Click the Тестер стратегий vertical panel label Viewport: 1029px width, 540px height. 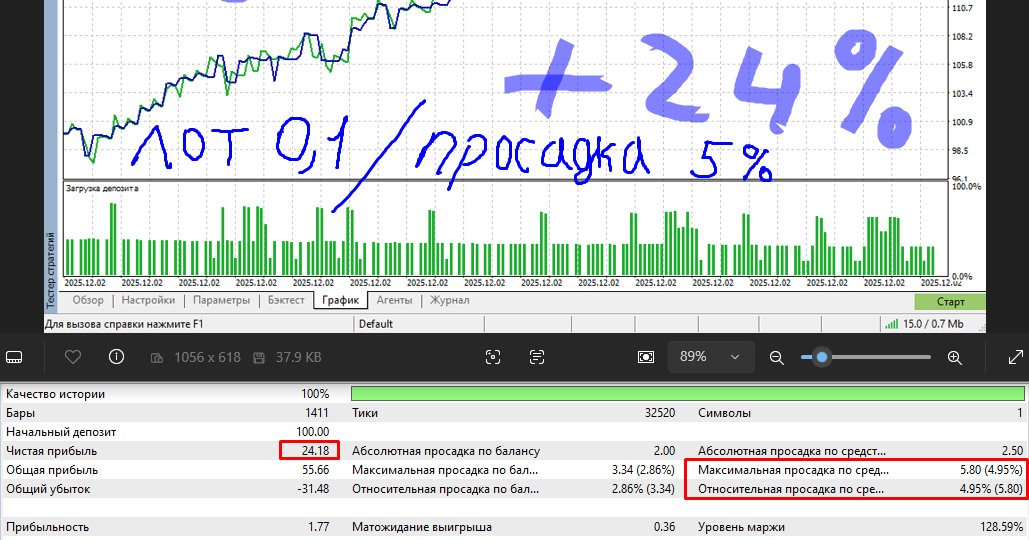pos(51,270)
